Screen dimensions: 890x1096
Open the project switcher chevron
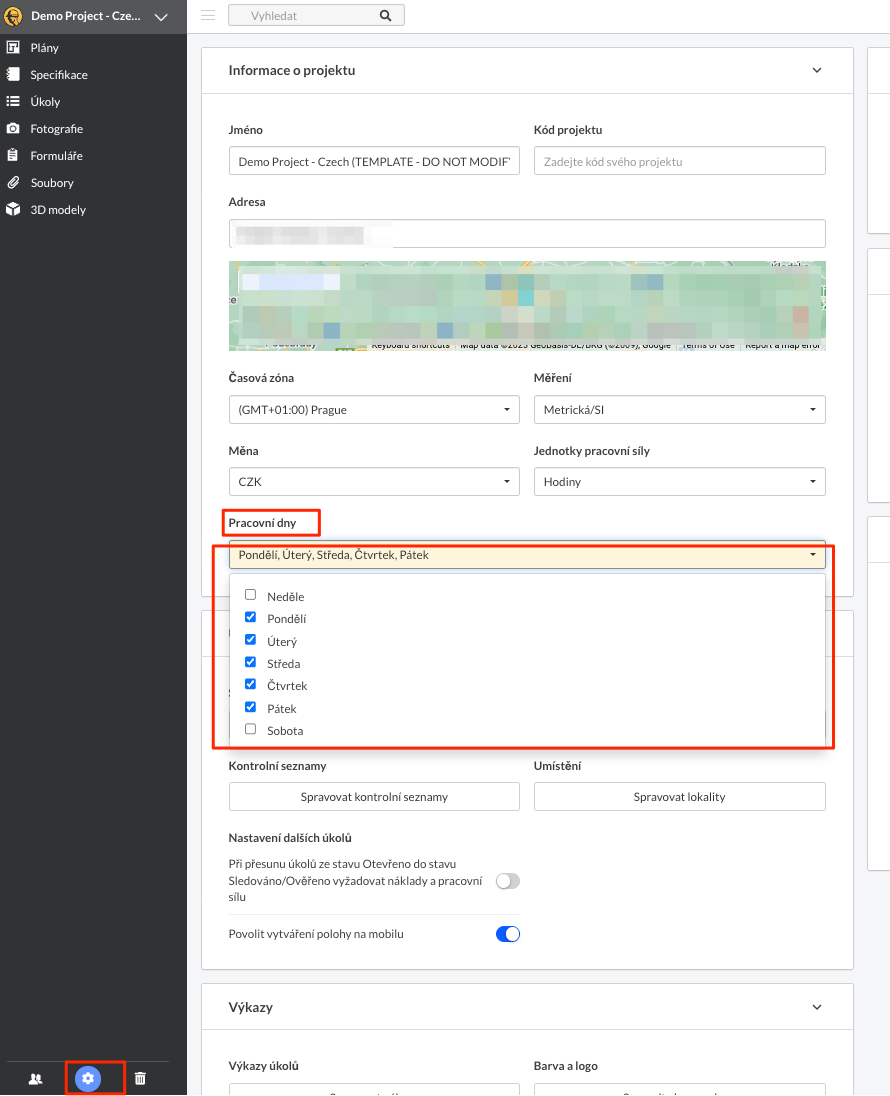tap(161, 17)
